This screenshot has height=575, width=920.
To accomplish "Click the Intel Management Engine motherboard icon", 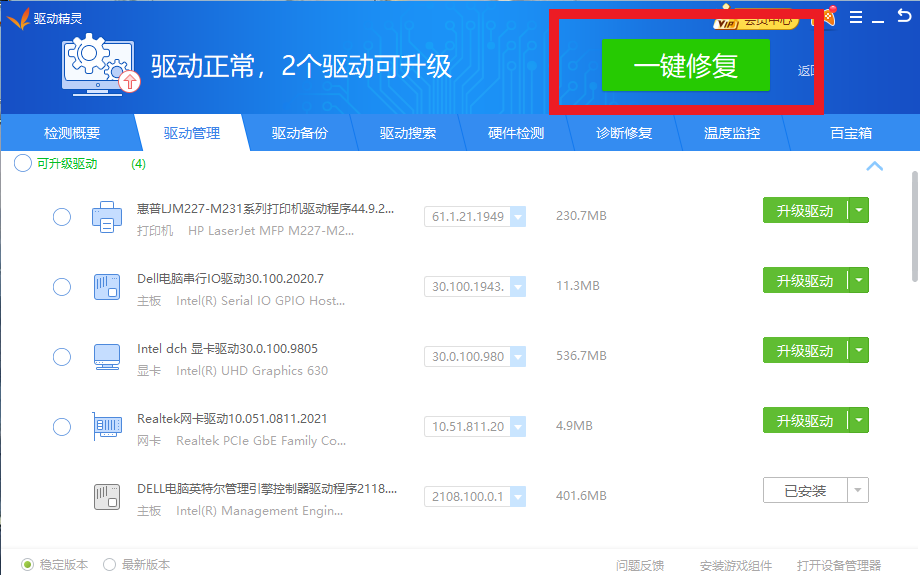I will pos(107,496).
